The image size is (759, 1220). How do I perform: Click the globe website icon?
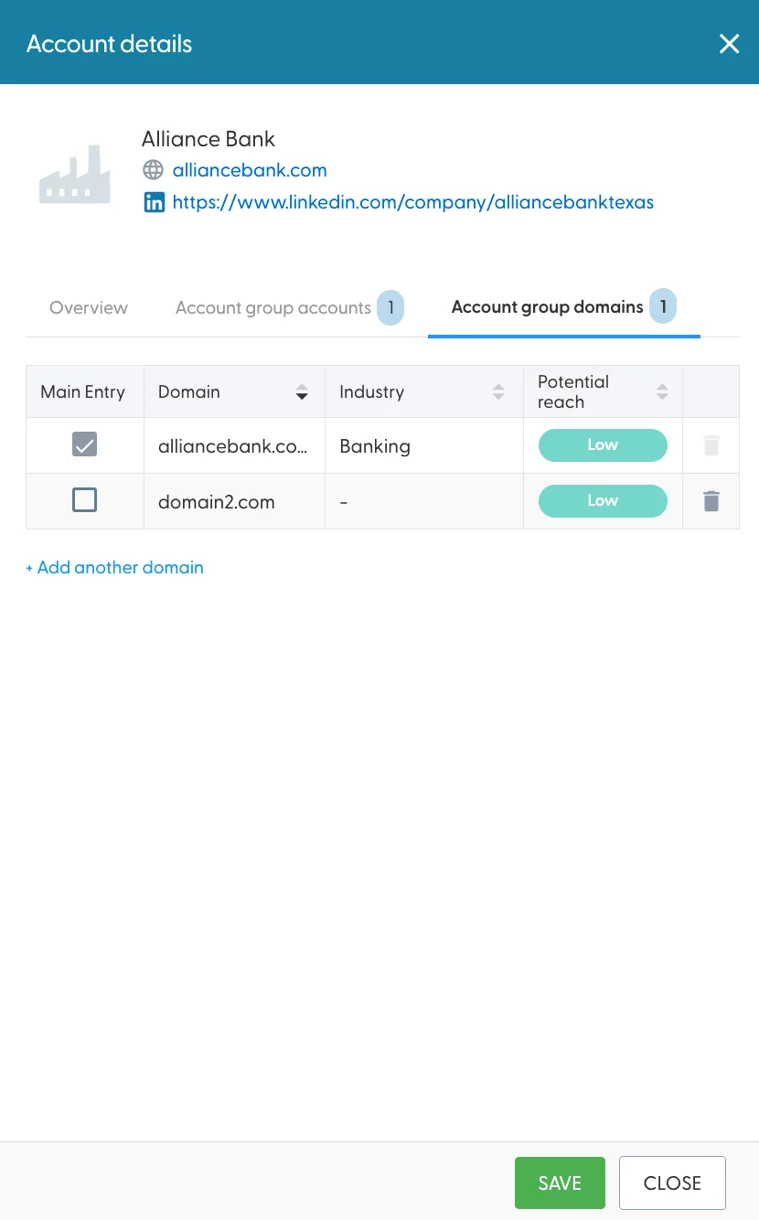(x=154, y=170)
